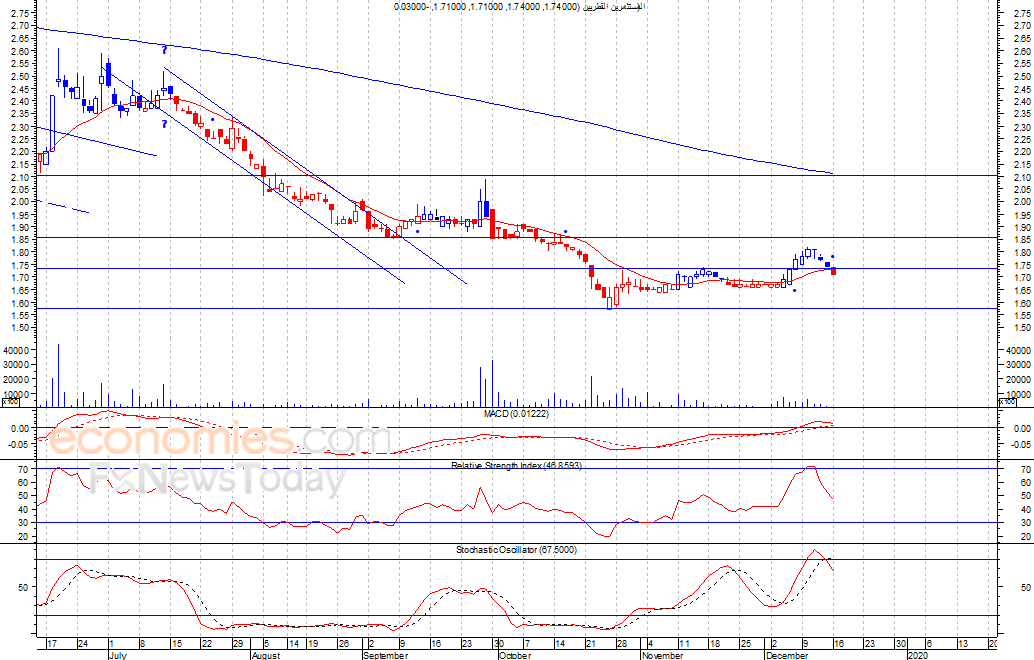
Task: Click the 20 RSI level on left axis
Action: (x=23, y=537)
